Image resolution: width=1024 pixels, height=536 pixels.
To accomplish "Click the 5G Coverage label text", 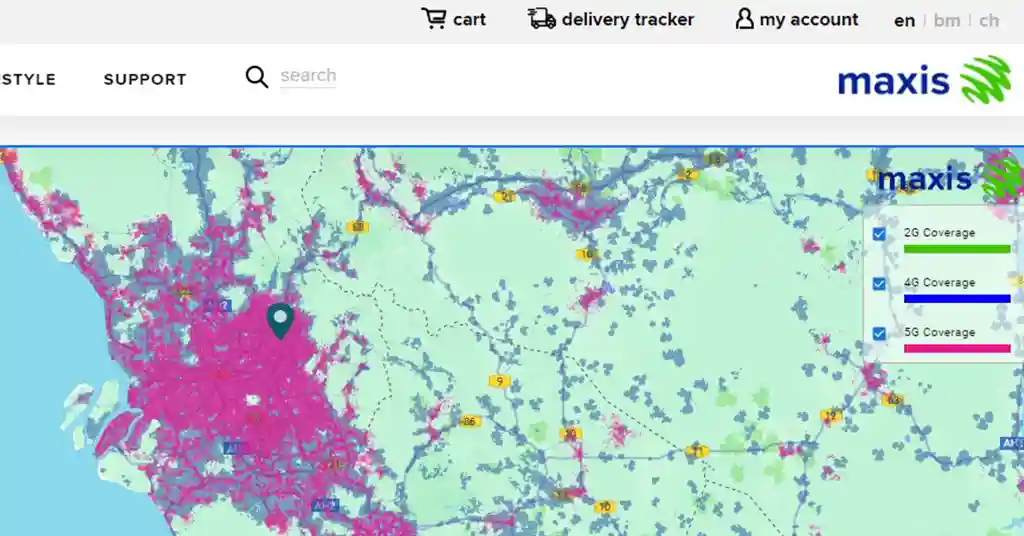I will (939, 332).
